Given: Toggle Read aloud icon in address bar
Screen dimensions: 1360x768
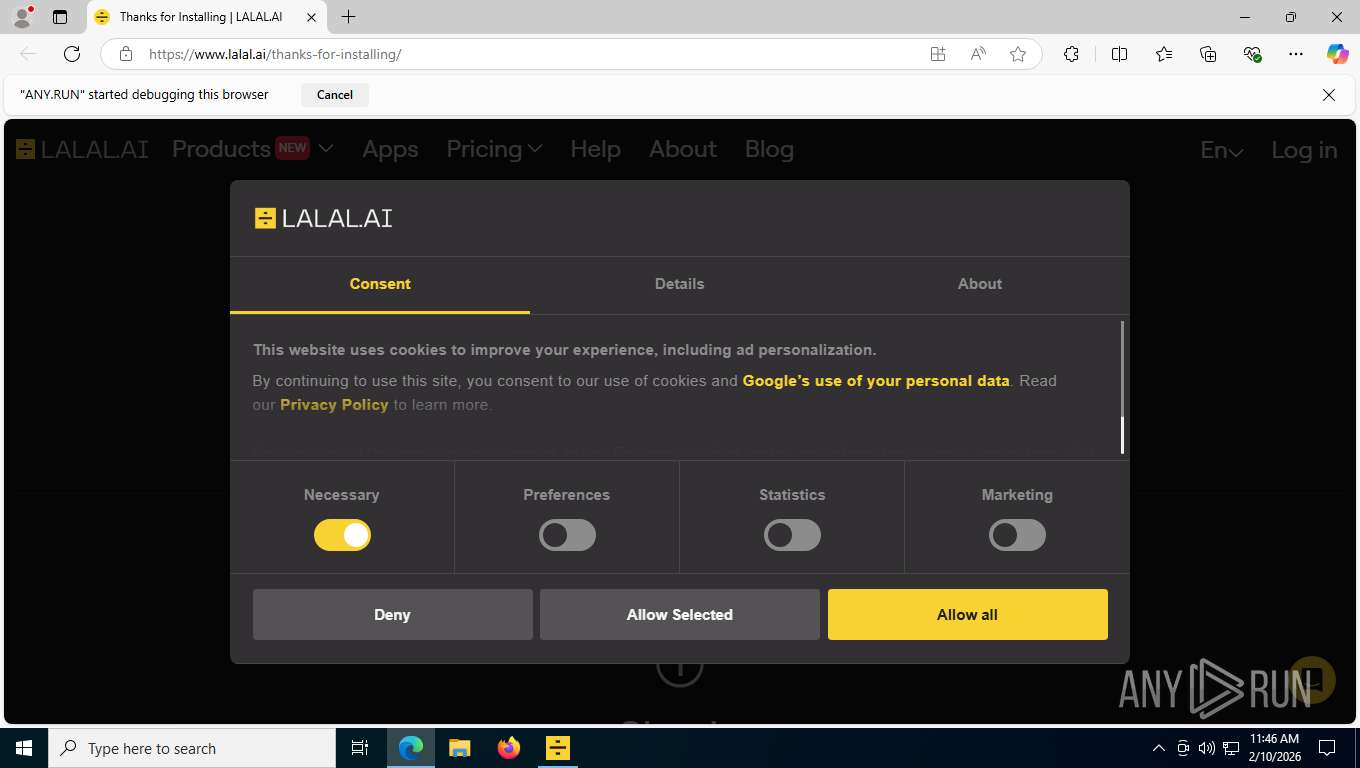Looking at the screenshot, I should point(978,54).
